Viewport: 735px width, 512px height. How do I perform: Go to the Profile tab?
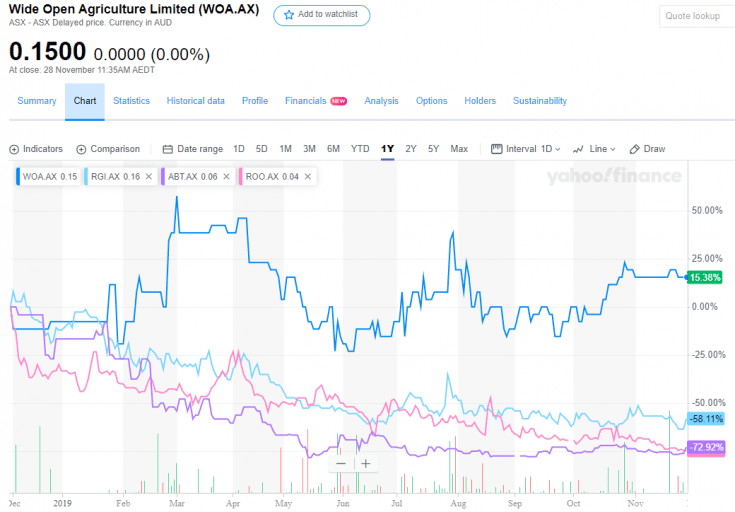point(255,101)
